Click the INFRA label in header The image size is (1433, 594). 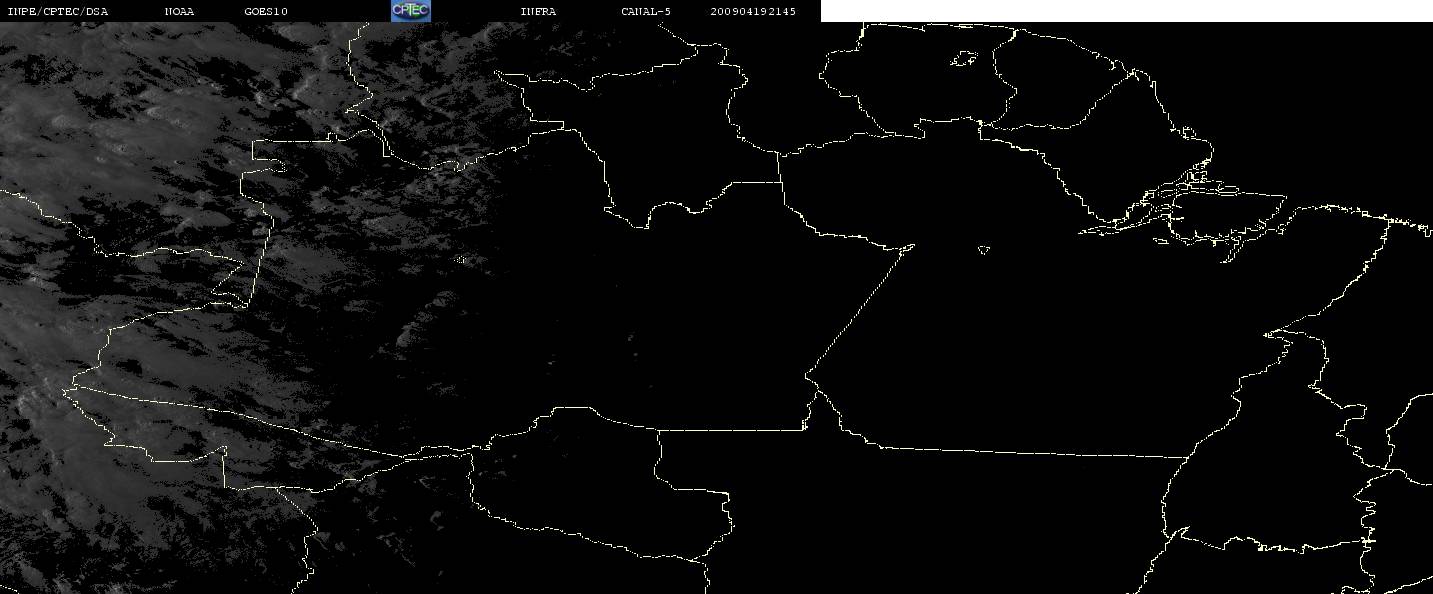click(x=538, y=11)
